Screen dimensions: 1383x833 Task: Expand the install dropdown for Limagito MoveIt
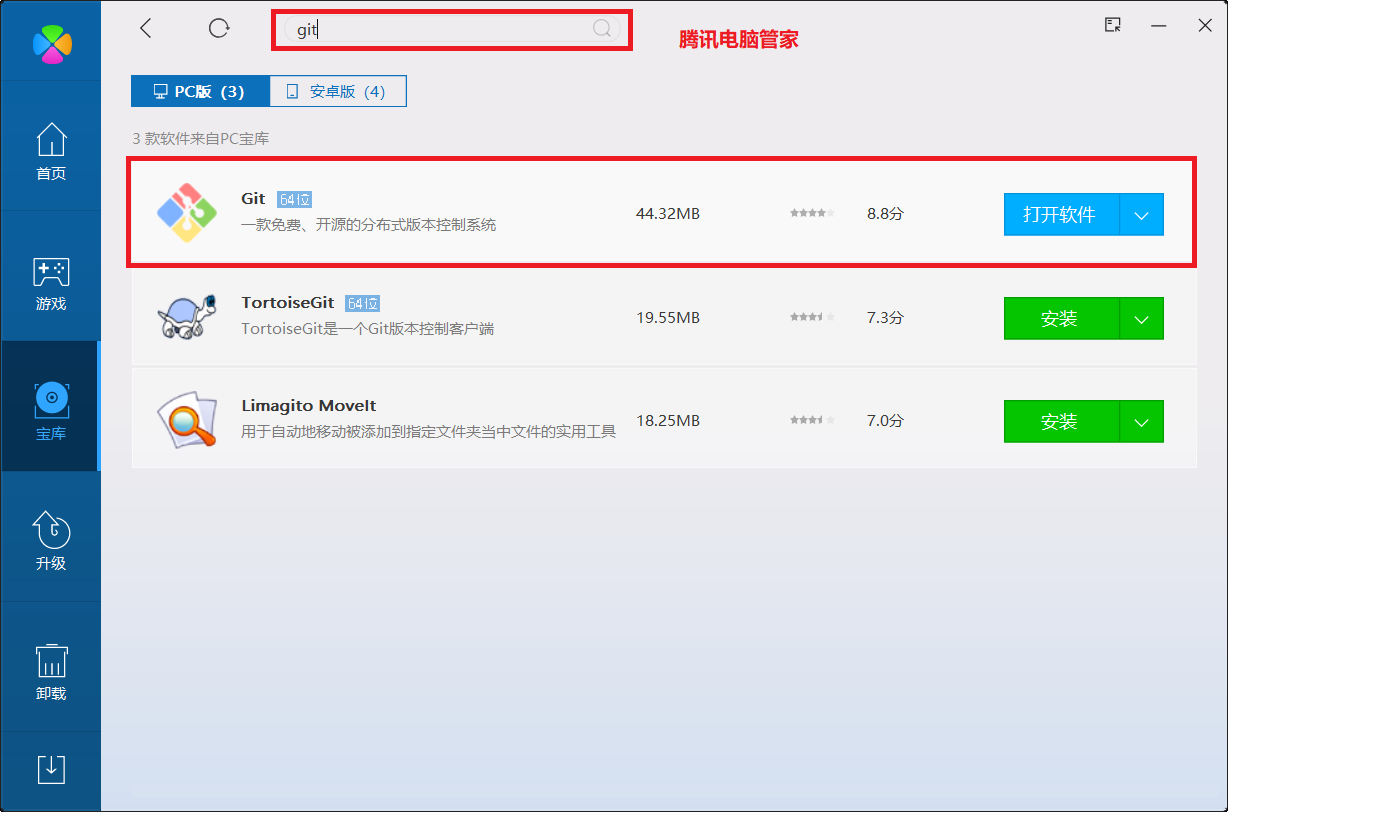[1142, 421]
